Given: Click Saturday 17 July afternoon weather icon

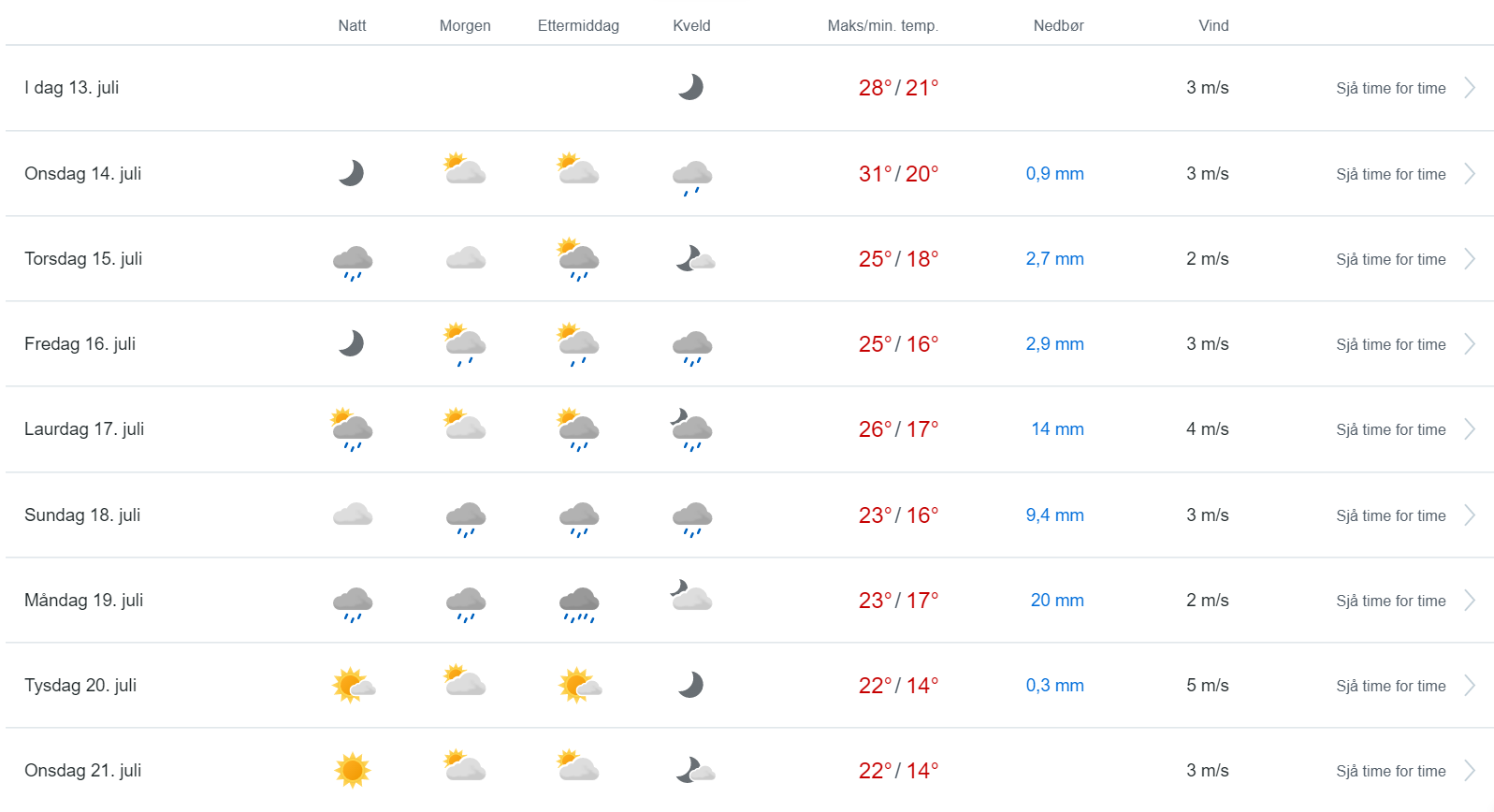Looking at the screenshot, I should coord(578,428).
